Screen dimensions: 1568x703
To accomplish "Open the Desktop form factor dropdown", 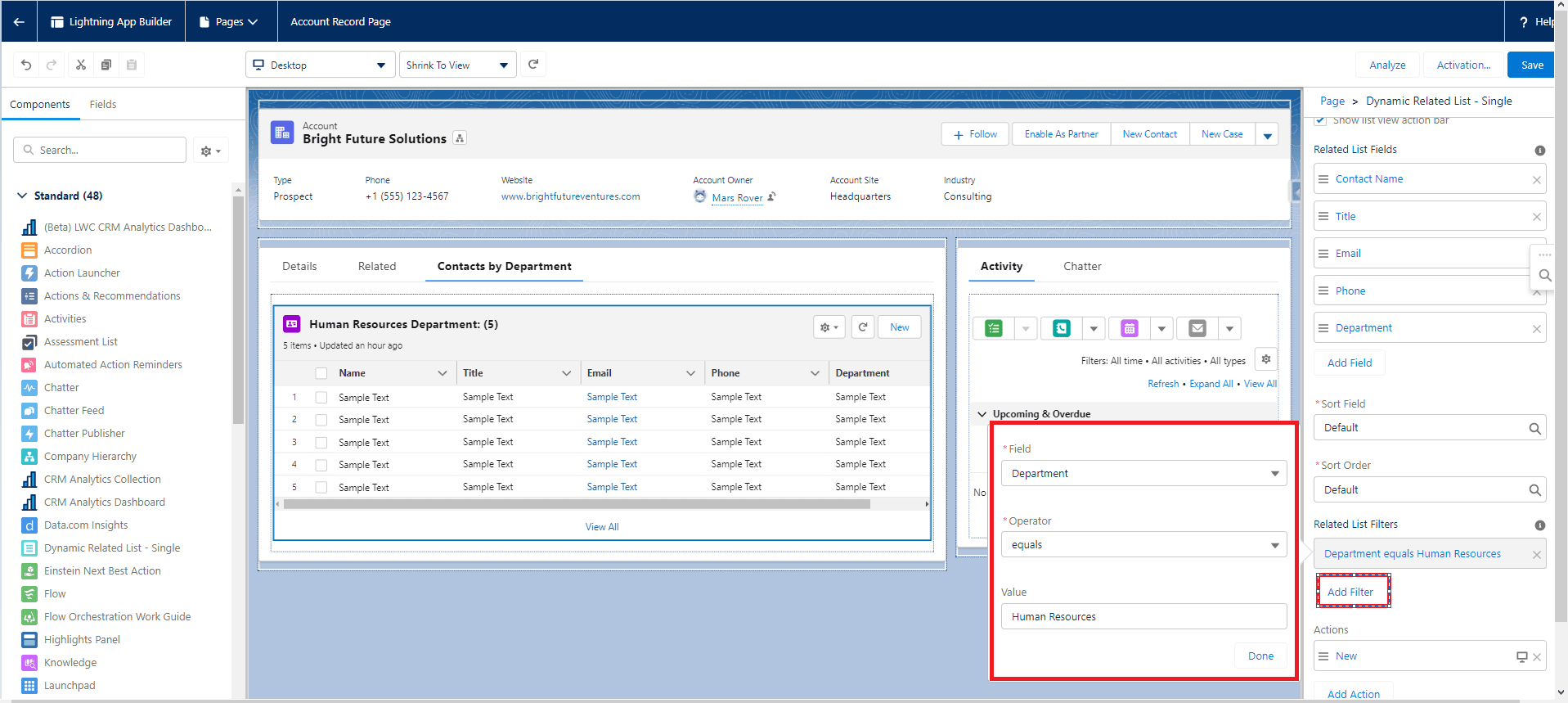I will tap(321, 65).
